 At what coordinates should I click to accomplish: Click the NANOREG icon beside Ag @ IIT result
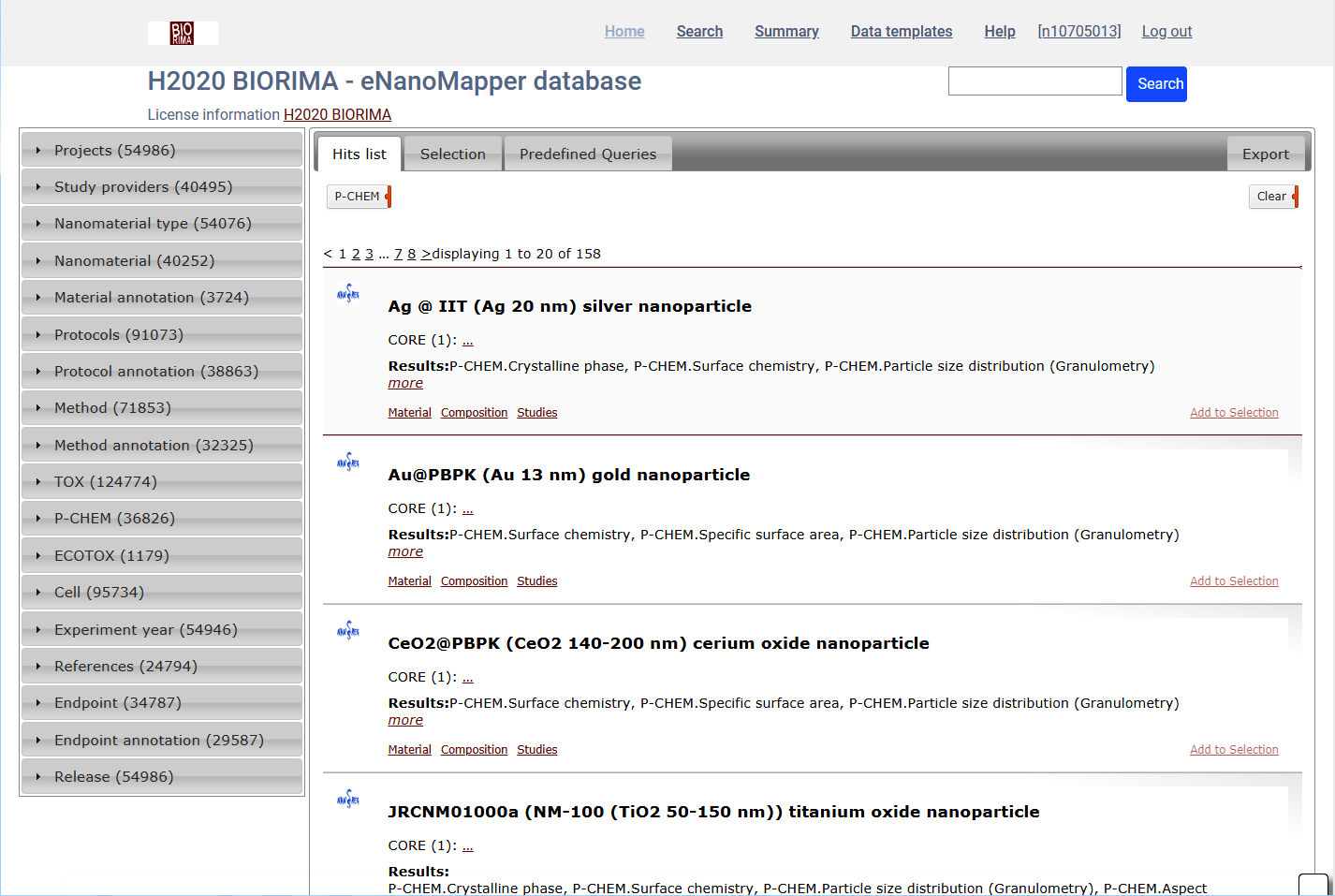pos(348,292)
